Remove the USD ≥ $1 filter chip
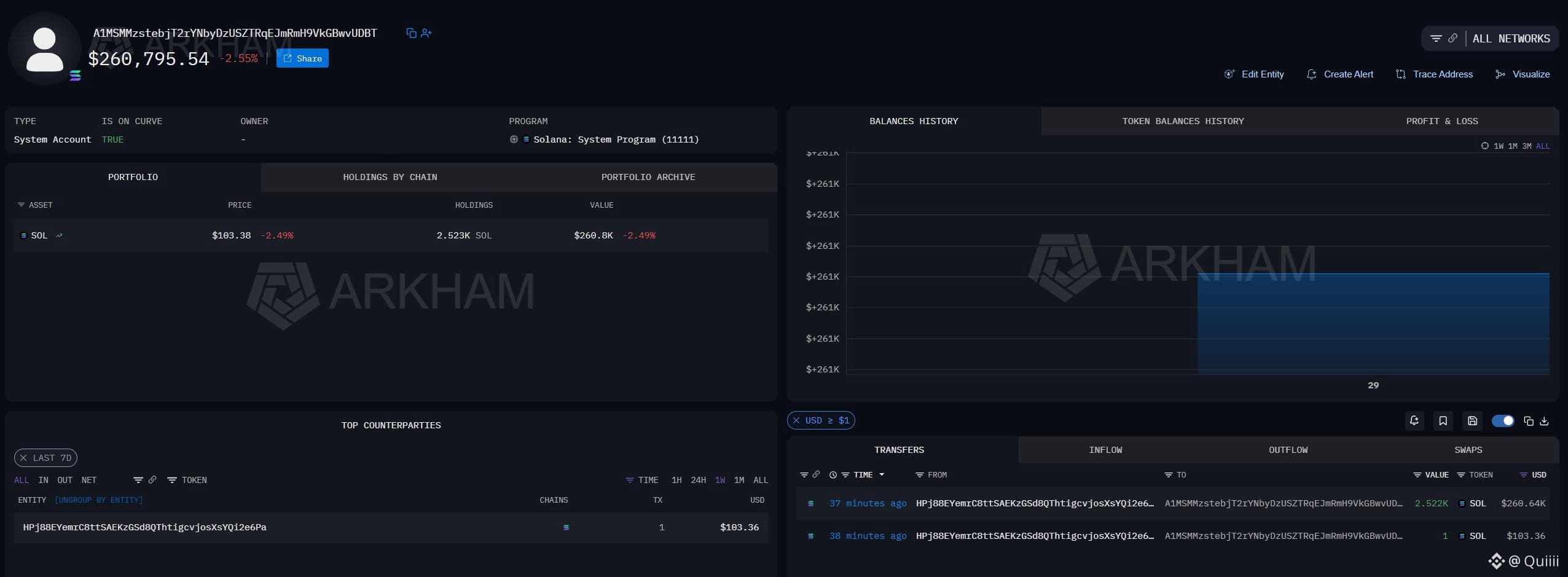The image size is (1568, 577). [796, 420]
